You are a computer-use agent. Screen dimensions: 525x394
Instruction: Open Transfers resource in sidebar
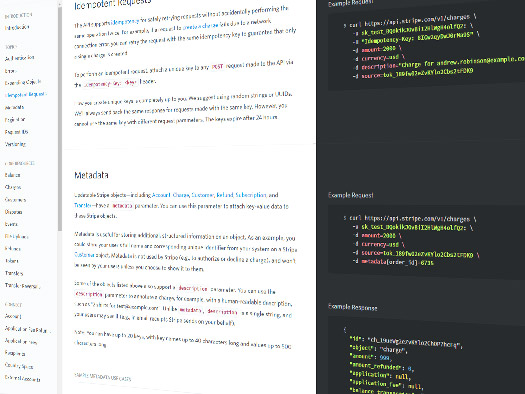click(14, 273)
